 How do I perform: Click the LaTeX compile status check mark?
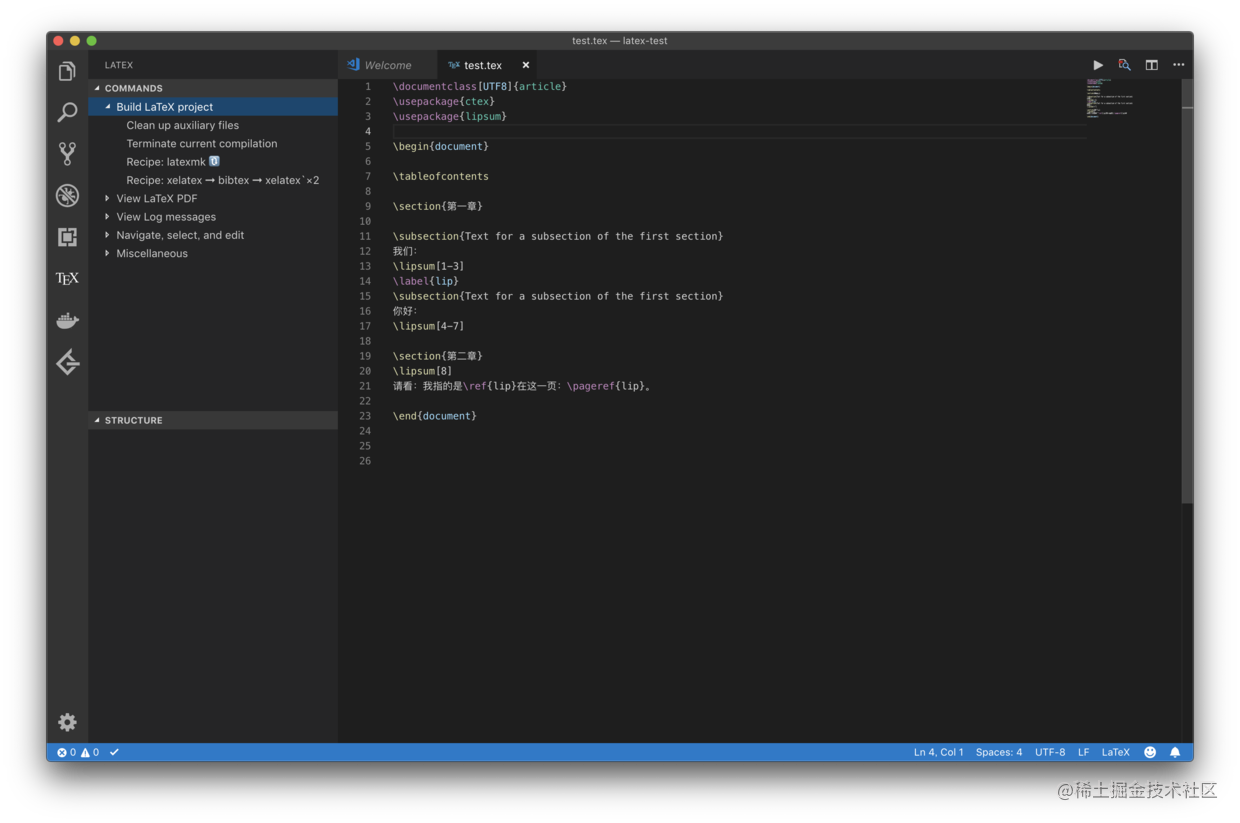tap(113, 752)
